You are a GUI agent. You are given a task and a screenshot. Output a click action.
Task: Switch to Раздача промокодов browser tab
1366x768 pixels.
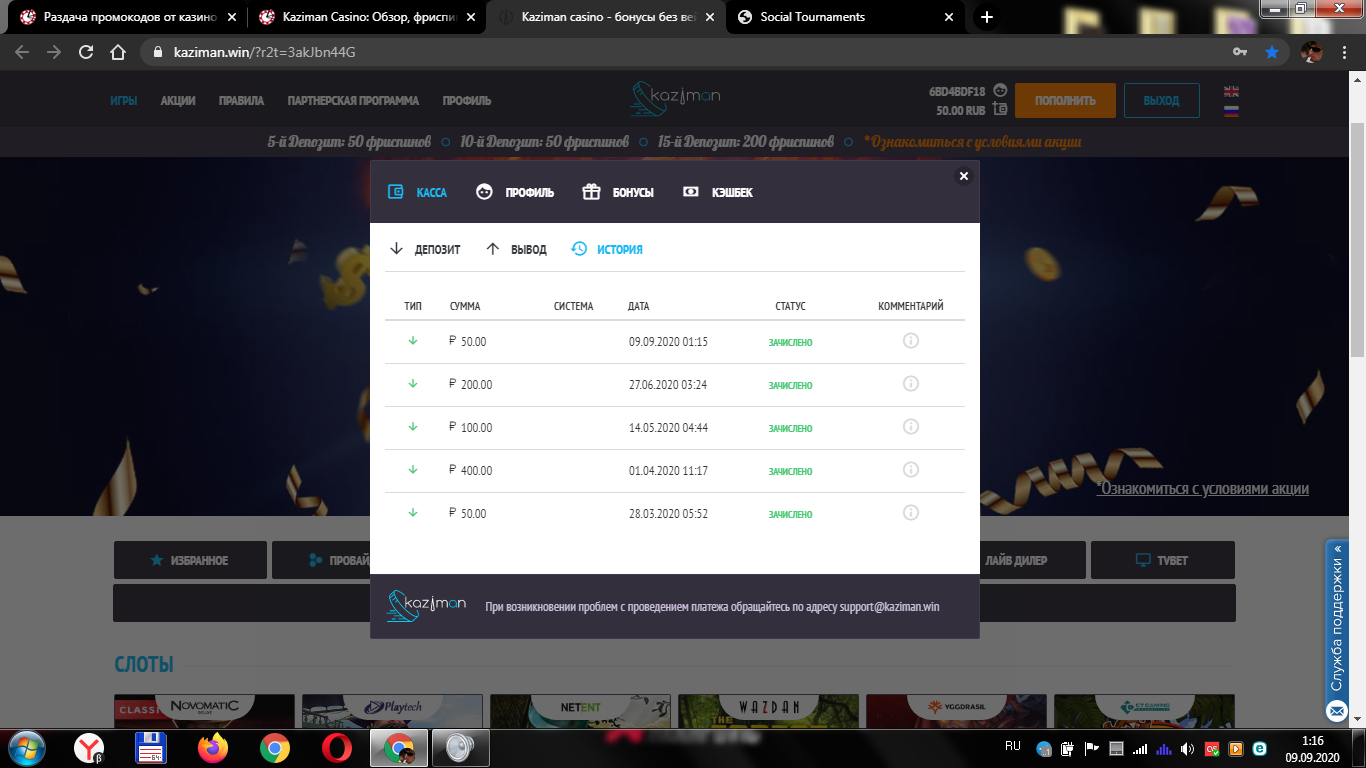click(127, 17)
